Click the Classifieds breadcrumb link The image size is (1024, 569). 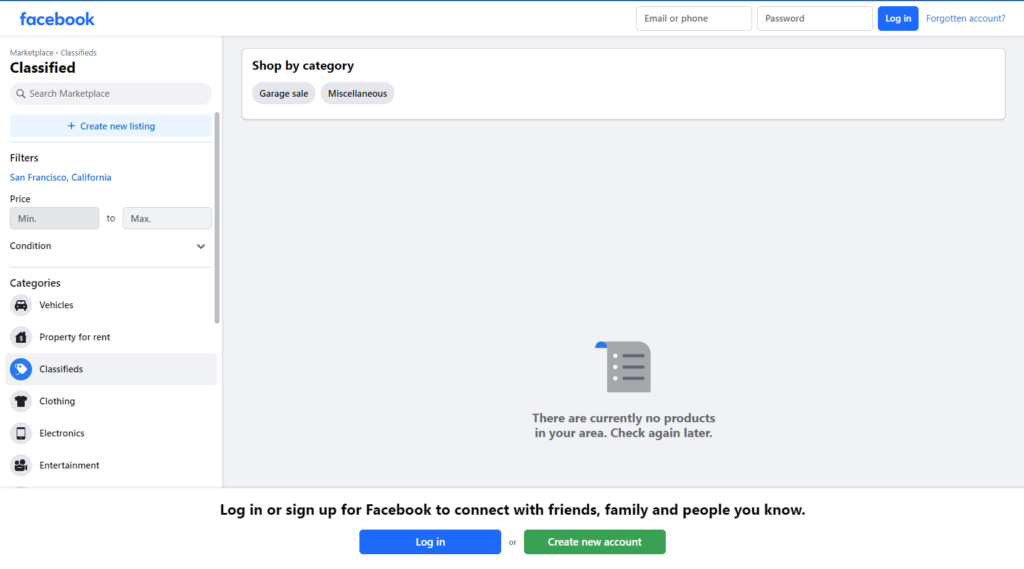[78, 53]
